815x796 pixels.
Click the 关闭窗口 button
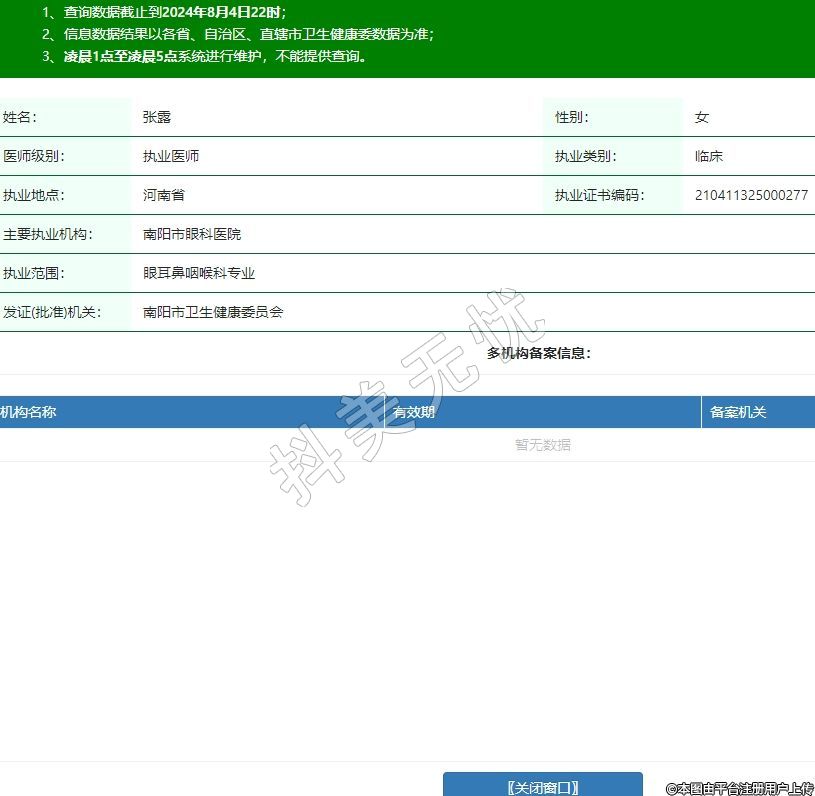(542, 786)
